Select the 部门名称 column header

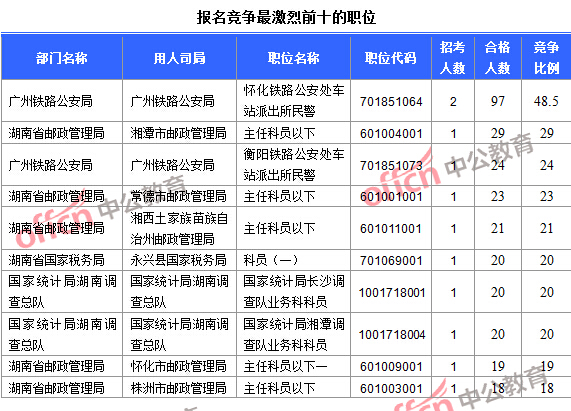click(x=62, y=58)
